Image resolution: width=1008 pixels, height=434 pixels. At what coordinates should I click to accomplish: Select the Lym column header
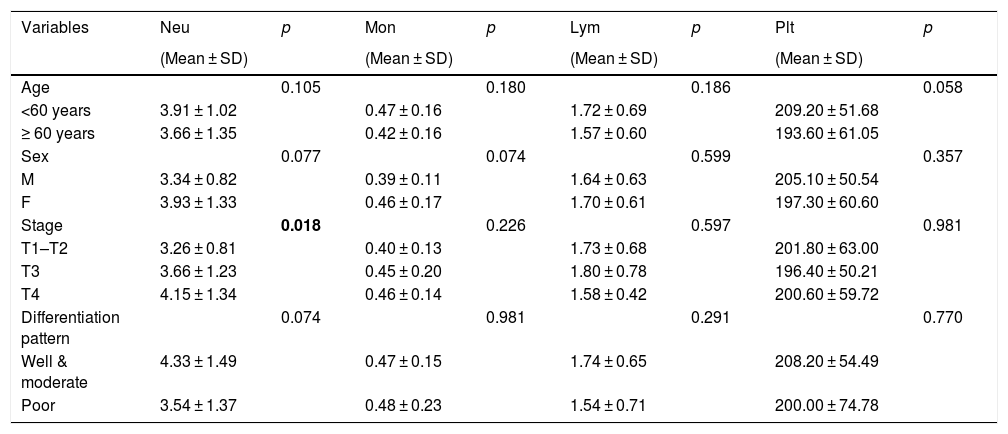click(x=583, y=28)
